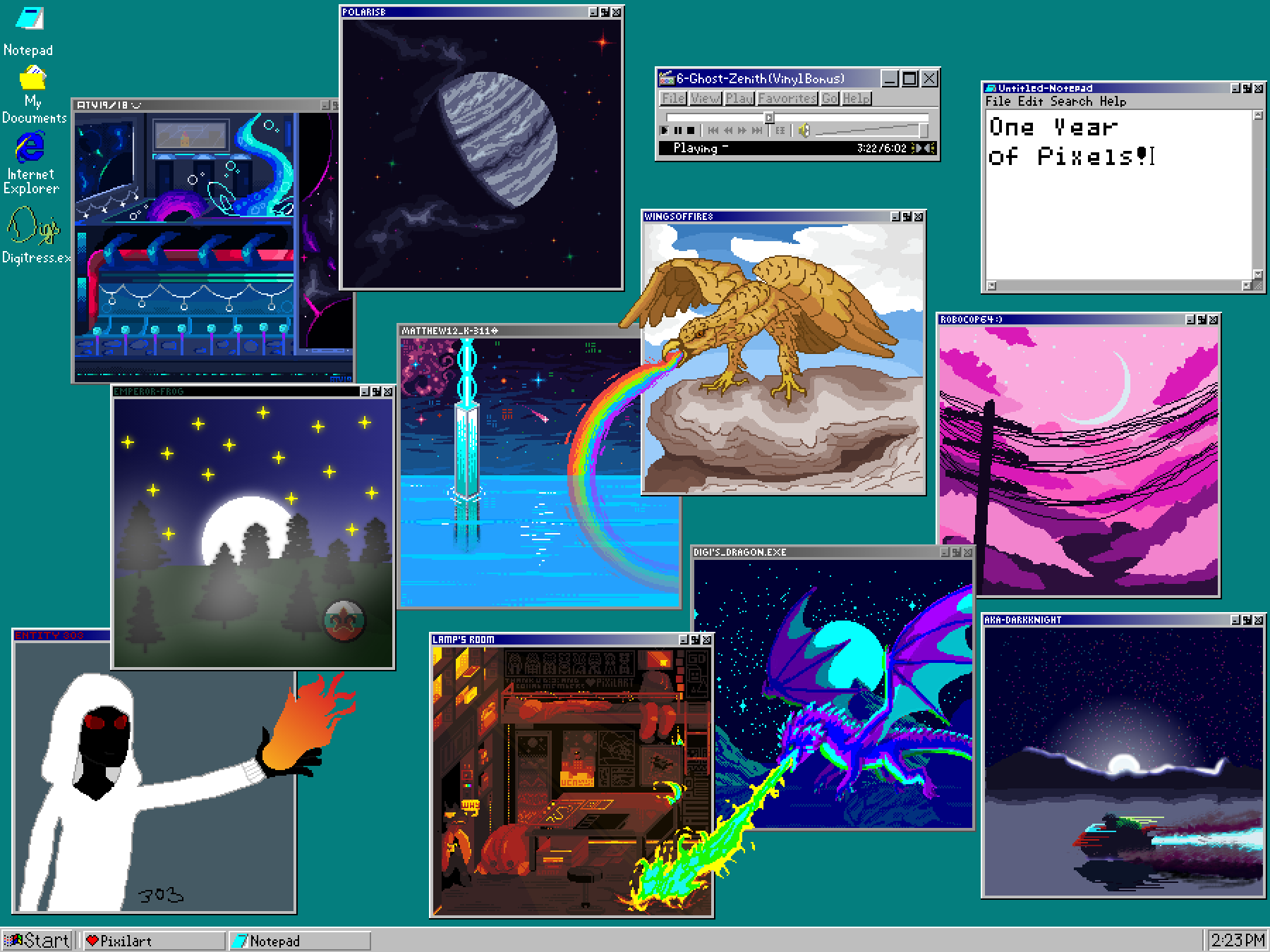
Task: Click the play button in media player
Action: [x=665, y=130]
